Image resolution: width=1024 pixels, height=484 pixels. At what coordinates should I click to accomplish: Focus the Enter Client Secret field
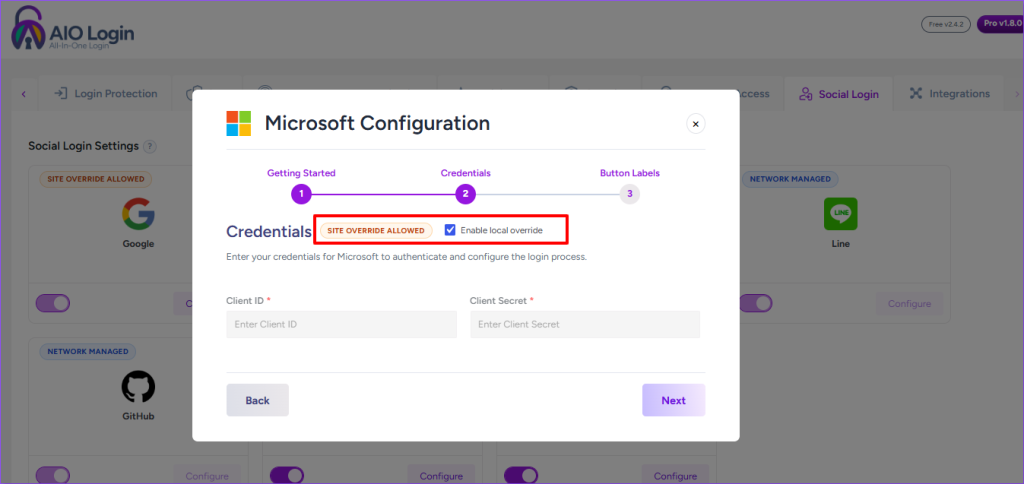point(585,324)
